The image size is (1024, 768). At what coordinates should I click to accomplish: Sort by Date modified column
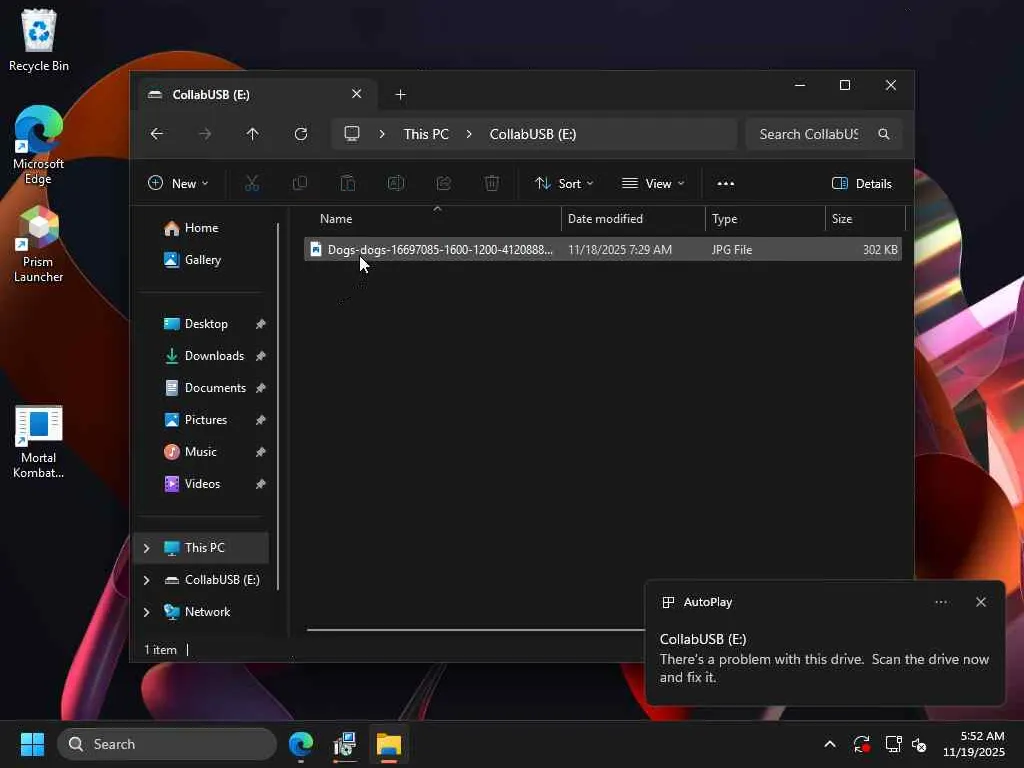click(x=633, y=219)
